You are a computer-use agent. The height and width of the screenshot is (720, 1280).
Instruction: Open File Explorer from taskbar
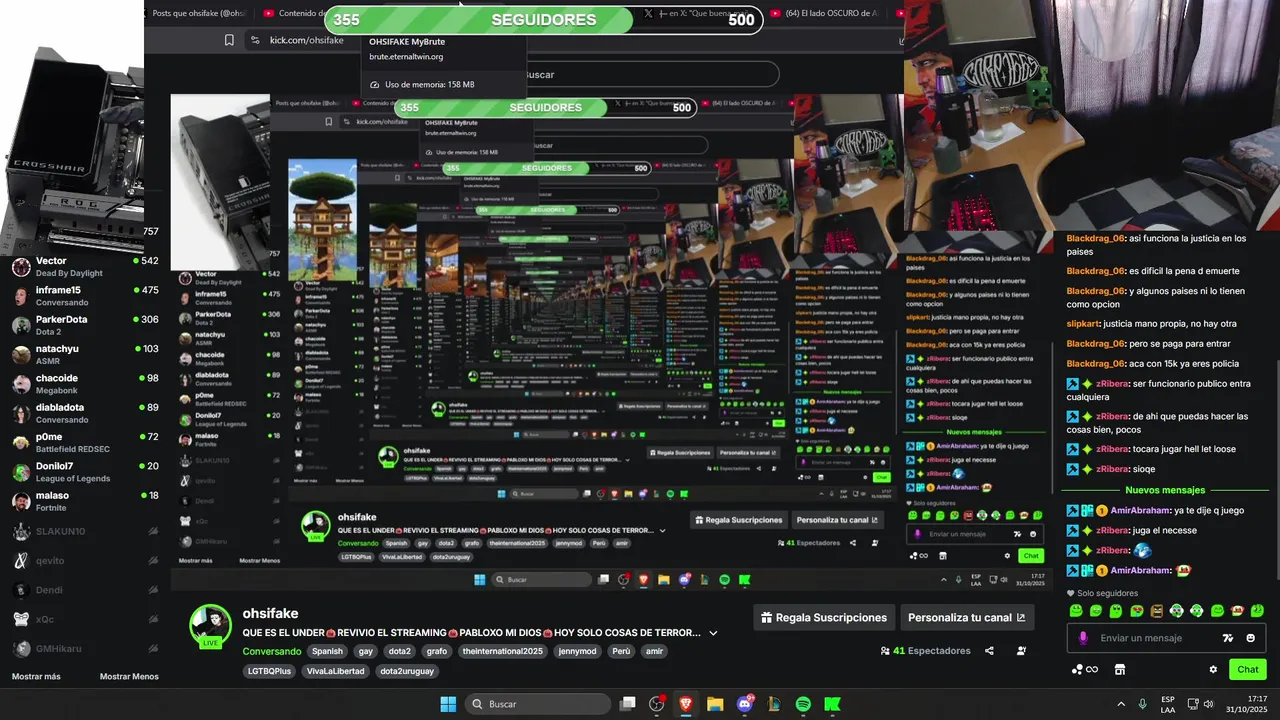pos(715,704)
